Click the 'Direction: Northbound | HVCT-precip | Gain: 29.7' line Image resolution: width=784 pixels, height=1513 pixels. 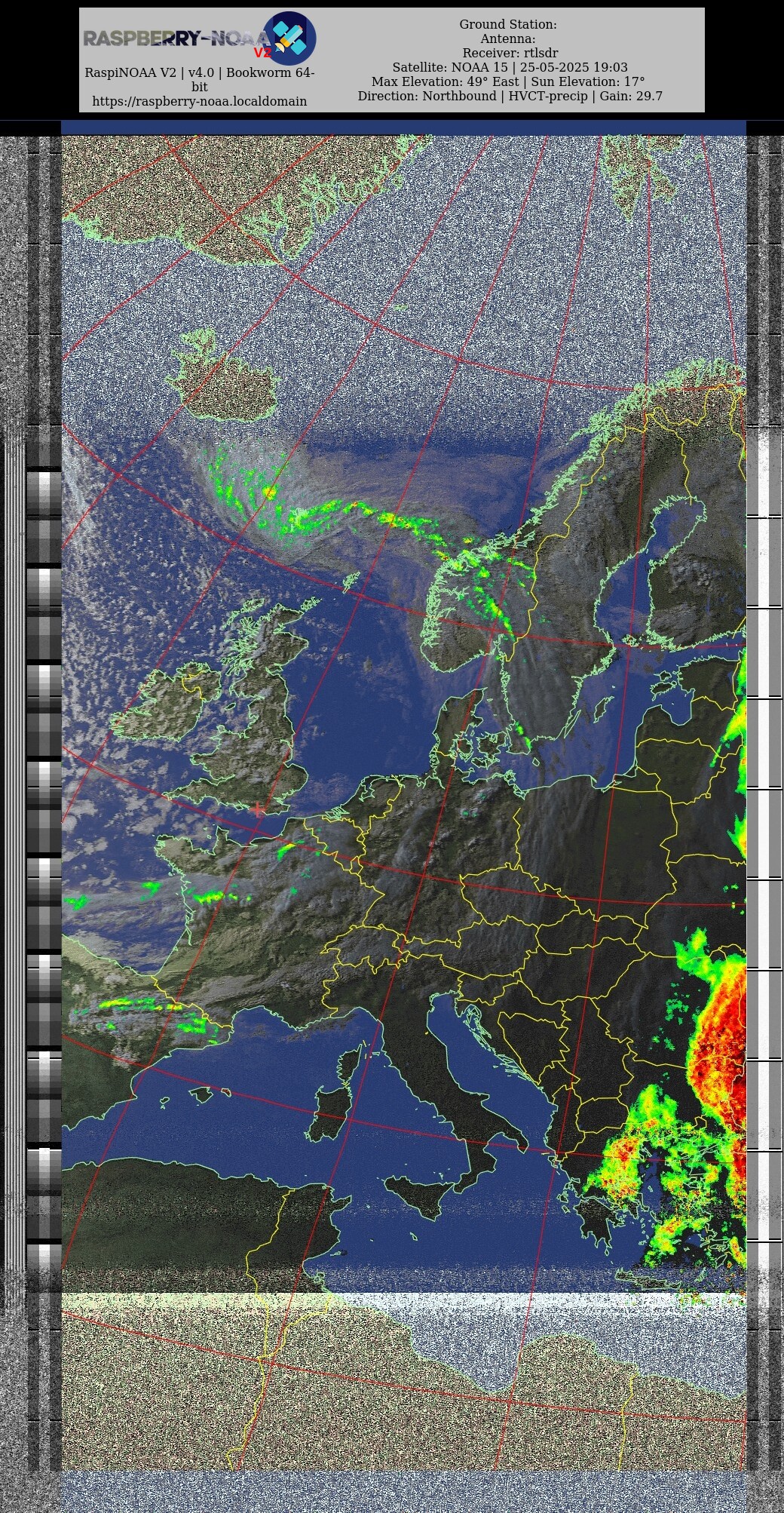click(510, 96)
